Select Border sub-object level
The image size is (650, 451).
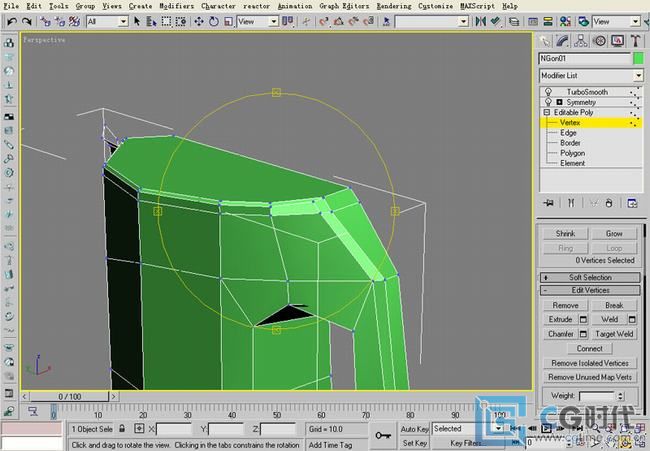(570, 143)
